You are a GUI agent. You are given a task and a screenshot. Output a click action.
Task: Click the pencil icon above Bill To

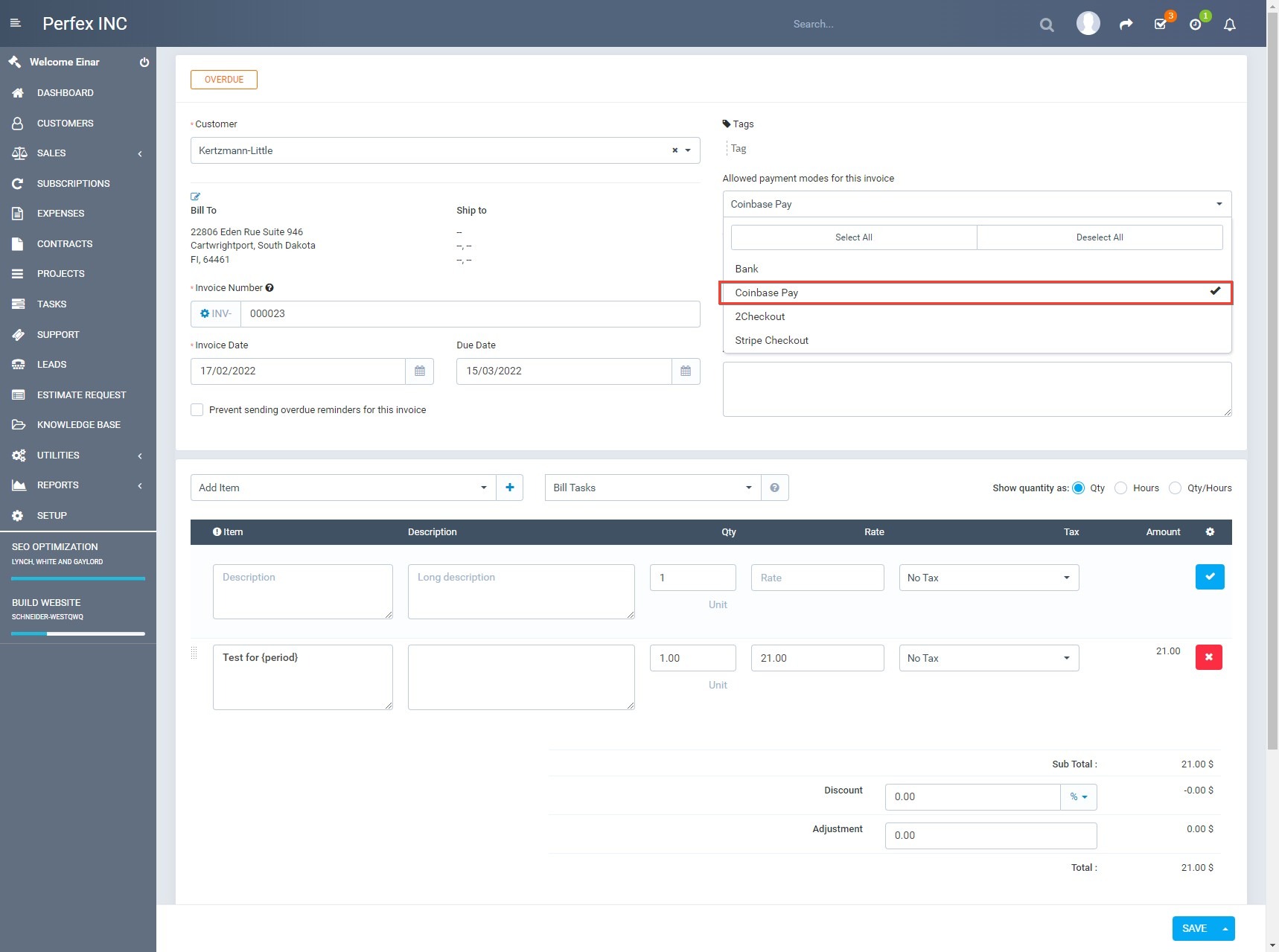coord(196,196)
